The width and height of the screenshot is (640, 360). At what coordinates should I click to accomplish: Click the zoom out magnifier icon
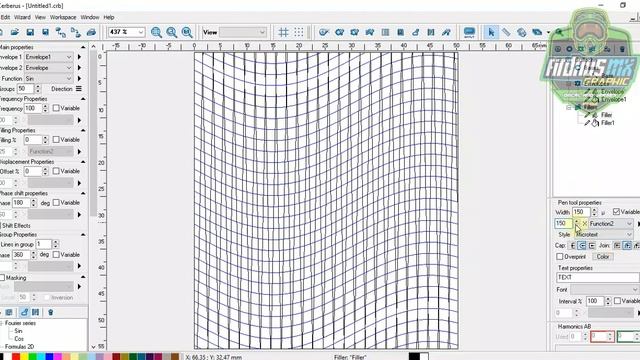coord(171,32)
